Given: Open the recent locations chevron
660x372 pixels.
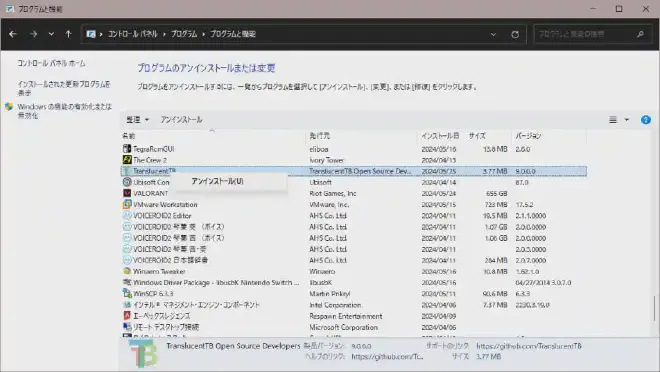Looking at the screenshot, I should click(51, 34).
